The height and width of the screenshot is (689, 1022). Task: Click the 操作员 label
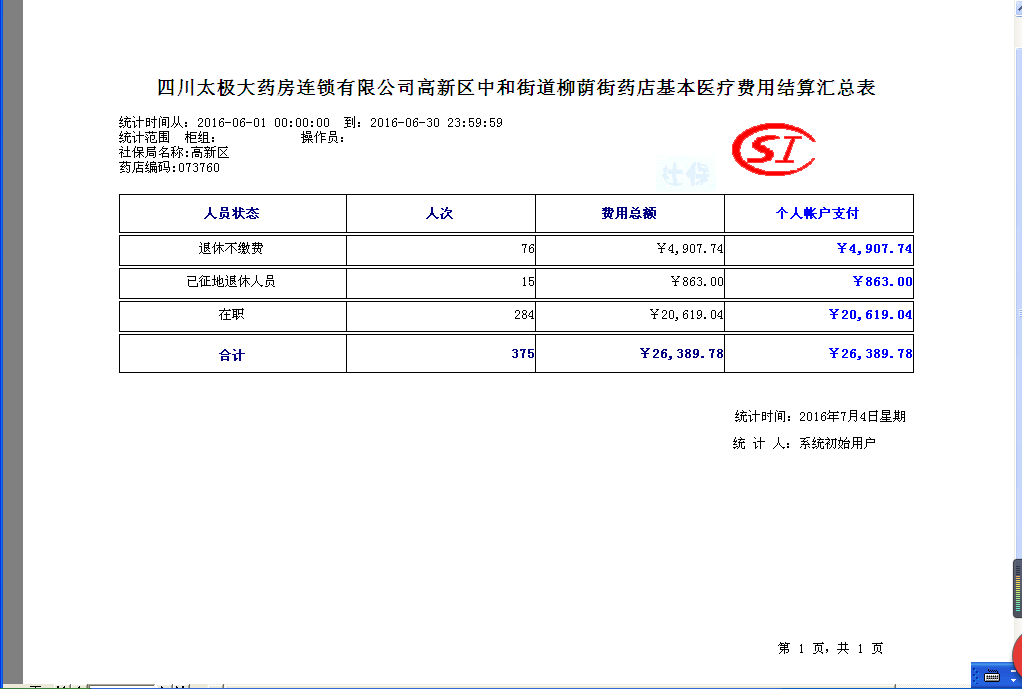pyautogui.click(x=323, y=138)
